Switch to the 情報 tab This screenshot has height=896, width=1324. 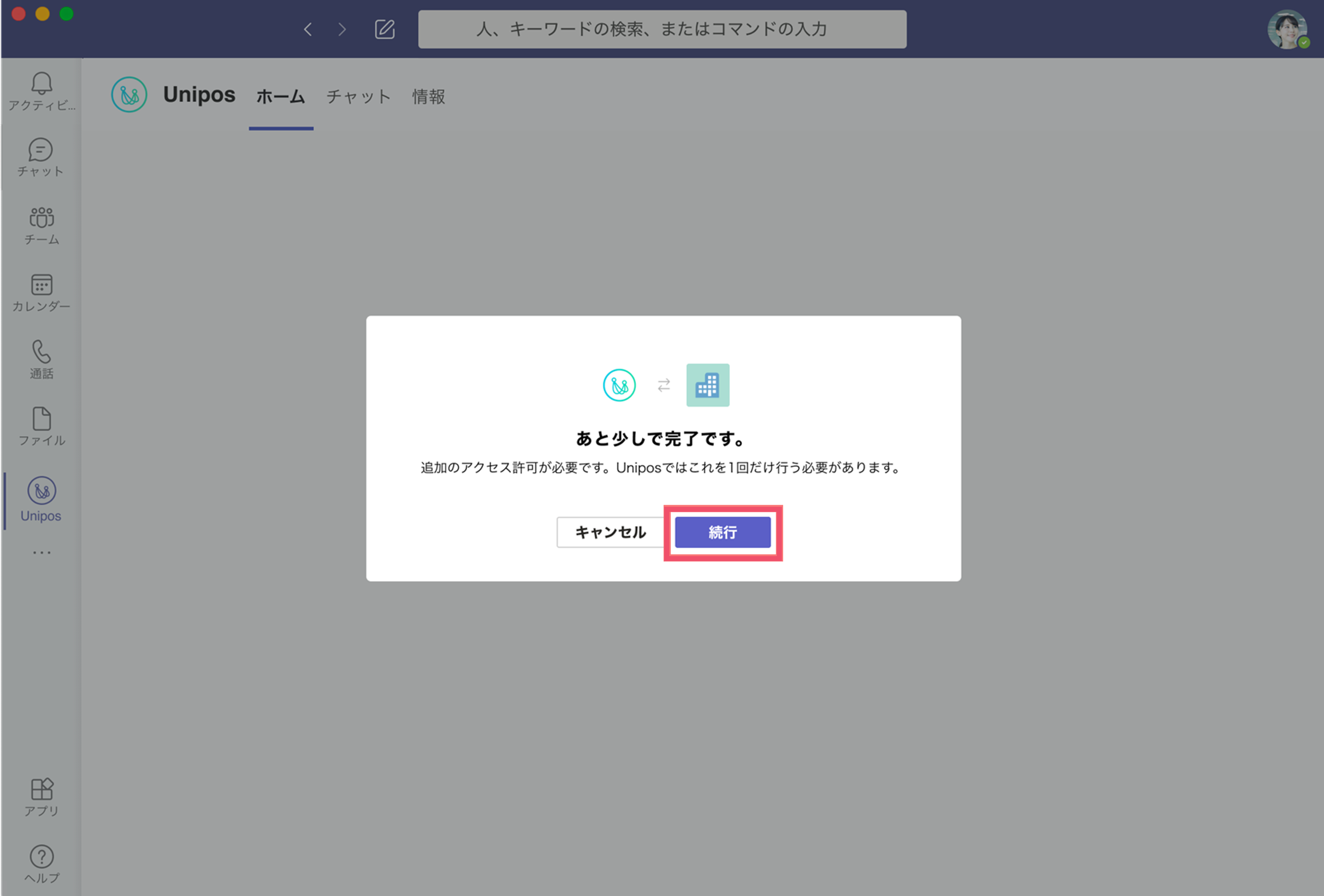point(428,96)
